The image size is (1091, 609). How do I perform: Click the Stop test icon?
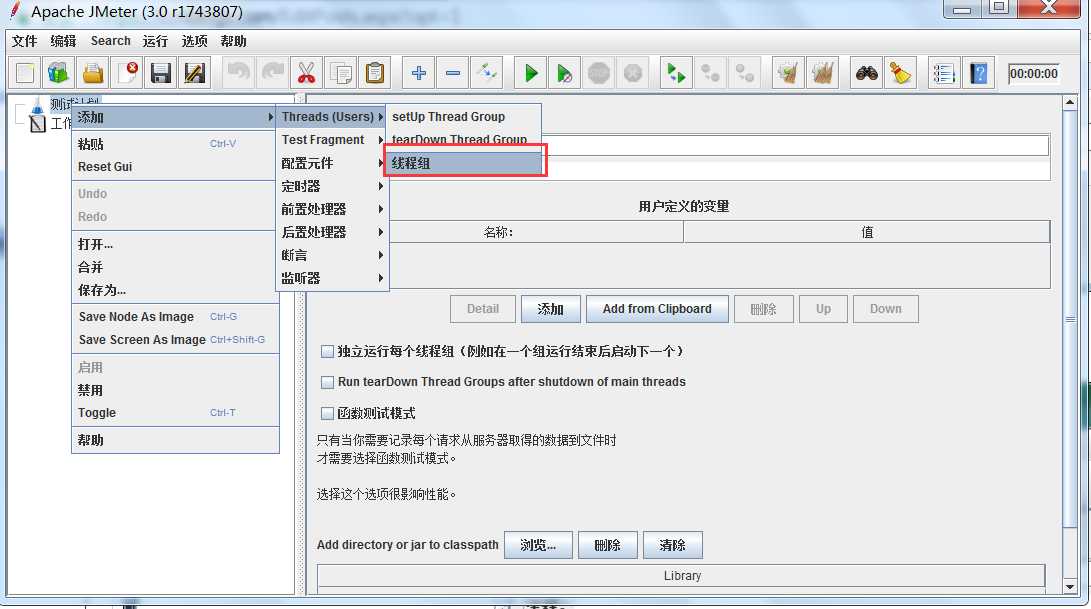point(598,73)
